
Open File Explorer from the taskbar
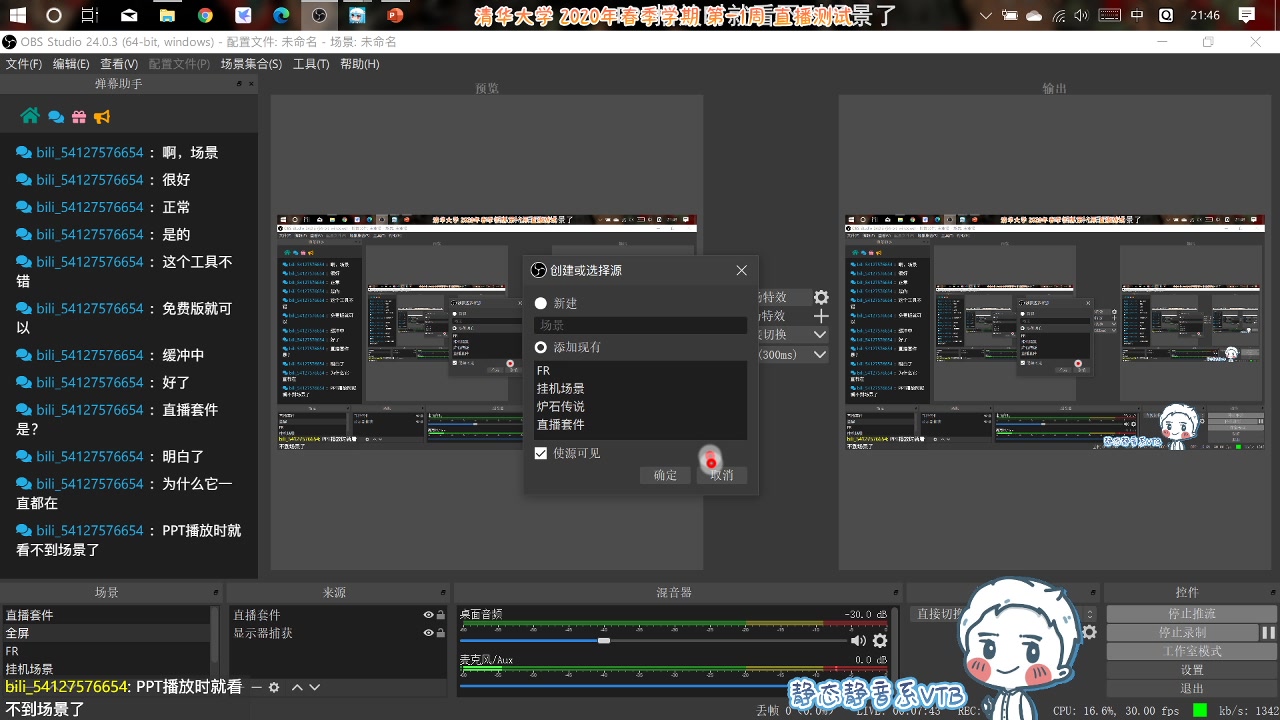point(167,15)
